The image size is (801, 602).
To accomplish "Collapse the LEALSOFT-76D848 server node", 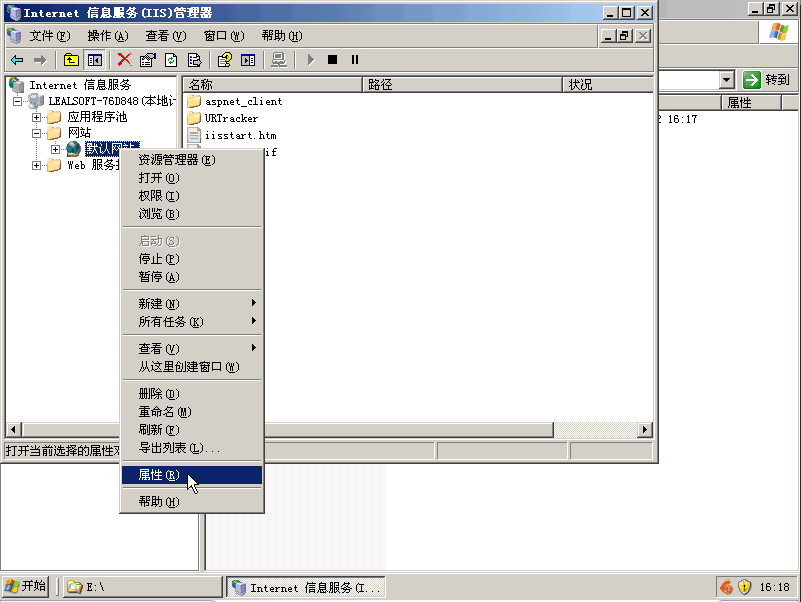I will (18, 102).
